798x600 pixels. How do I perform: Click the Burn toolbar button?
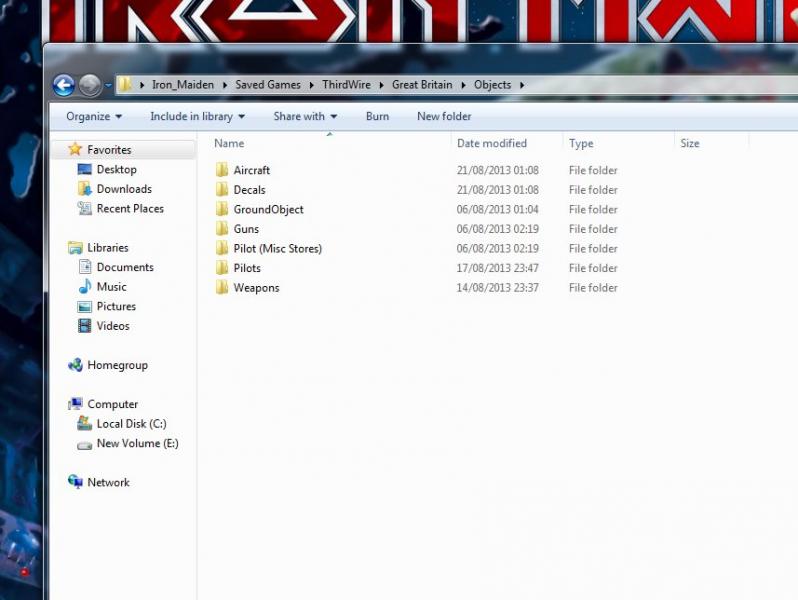(377, 117)
